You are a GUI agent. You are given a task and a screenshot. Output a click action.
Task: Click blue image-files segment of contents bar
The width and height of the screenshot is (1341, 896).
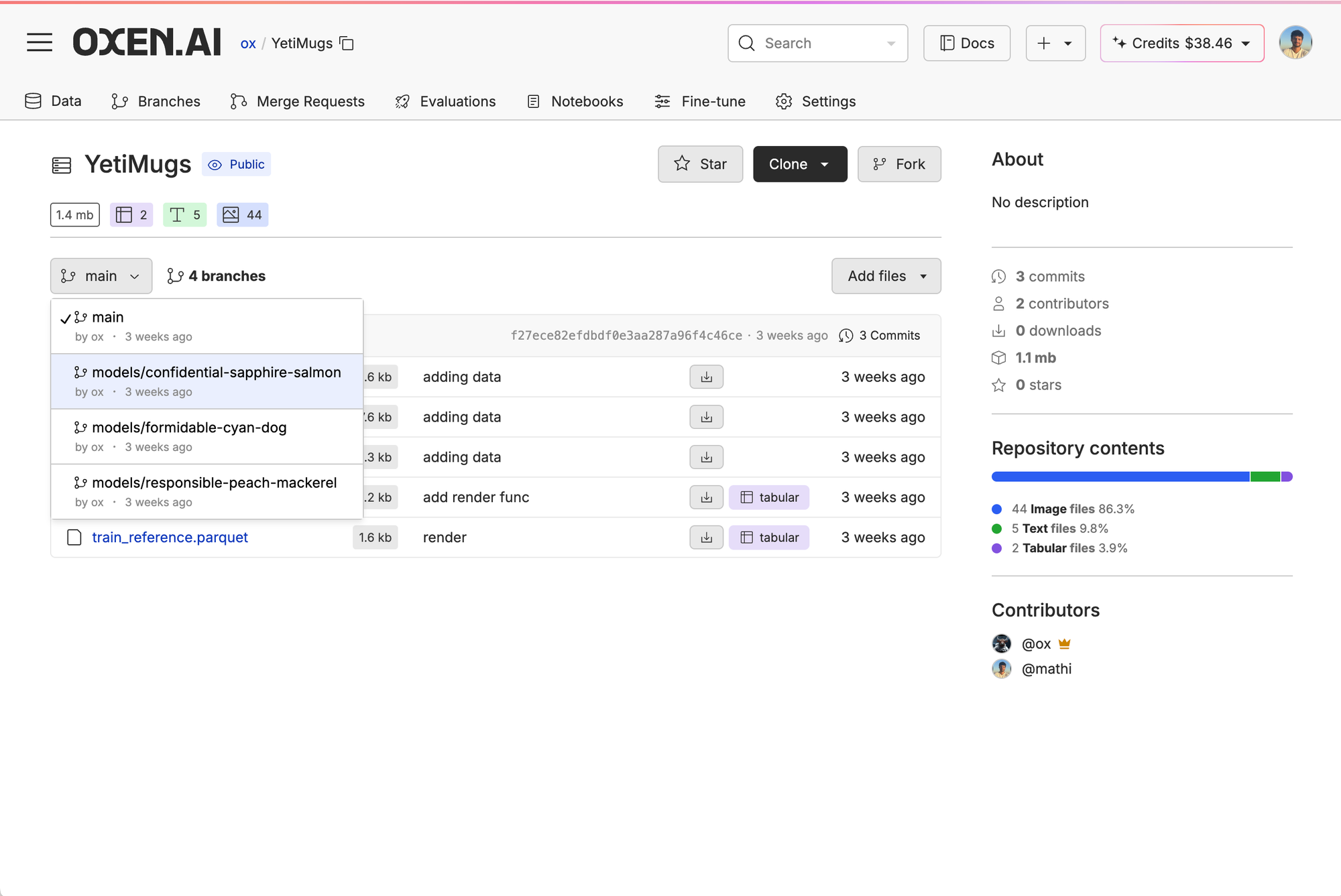pos(1120,476)
